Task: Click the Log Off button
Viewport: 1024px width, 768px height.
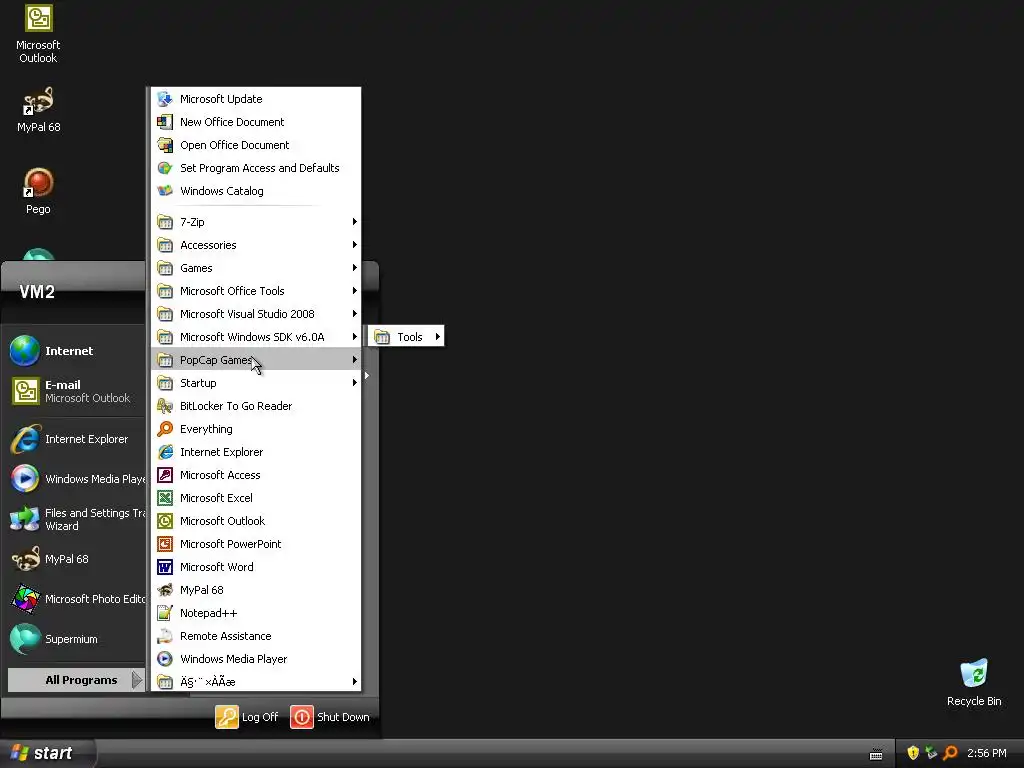Action: point(247,716)
